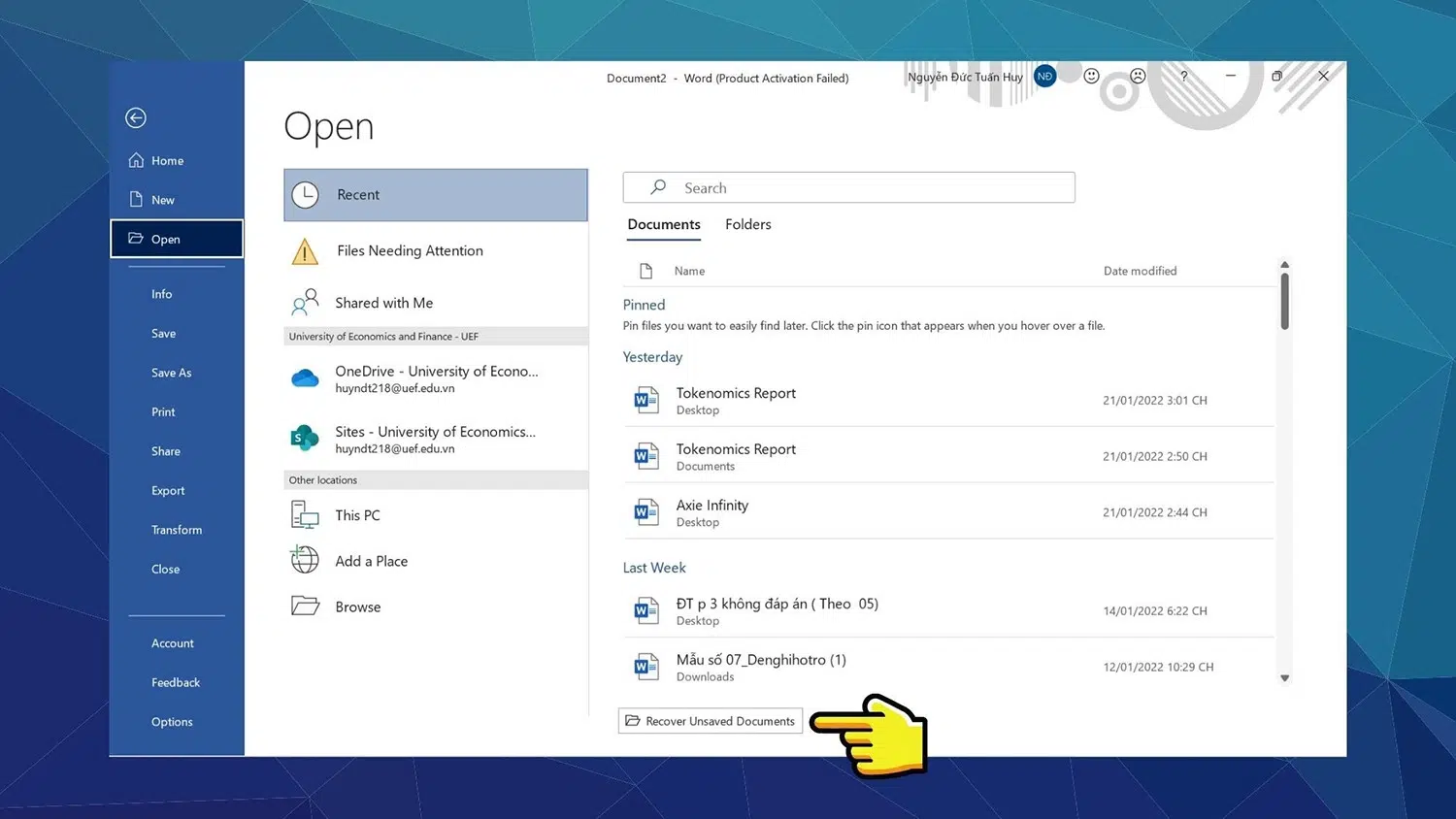Open the Feedback page

click(x=177, y=682)
